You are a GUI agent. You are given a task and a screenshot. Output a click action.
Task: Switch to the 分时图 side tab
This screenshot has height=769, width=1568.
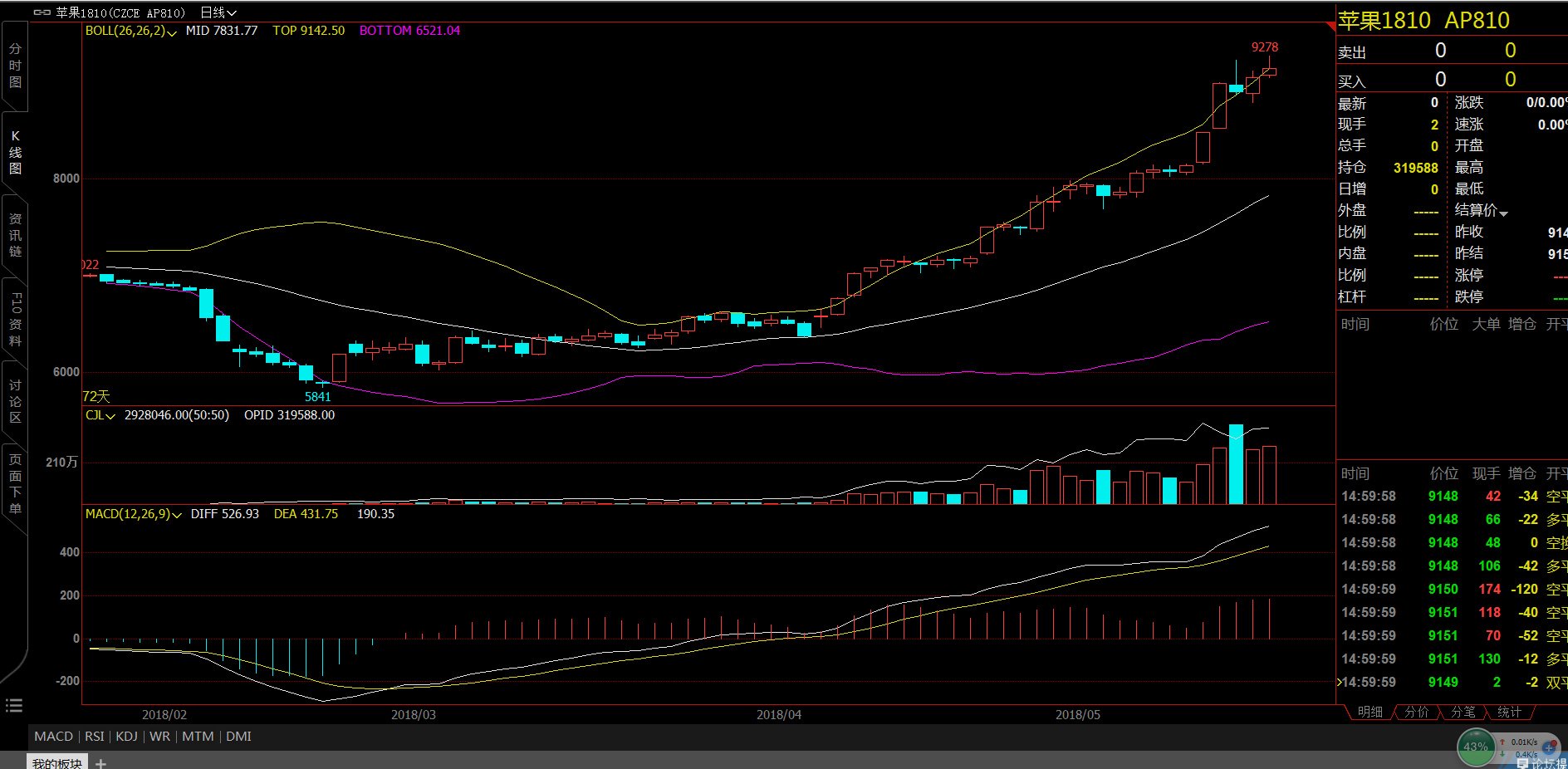[15, 66]
